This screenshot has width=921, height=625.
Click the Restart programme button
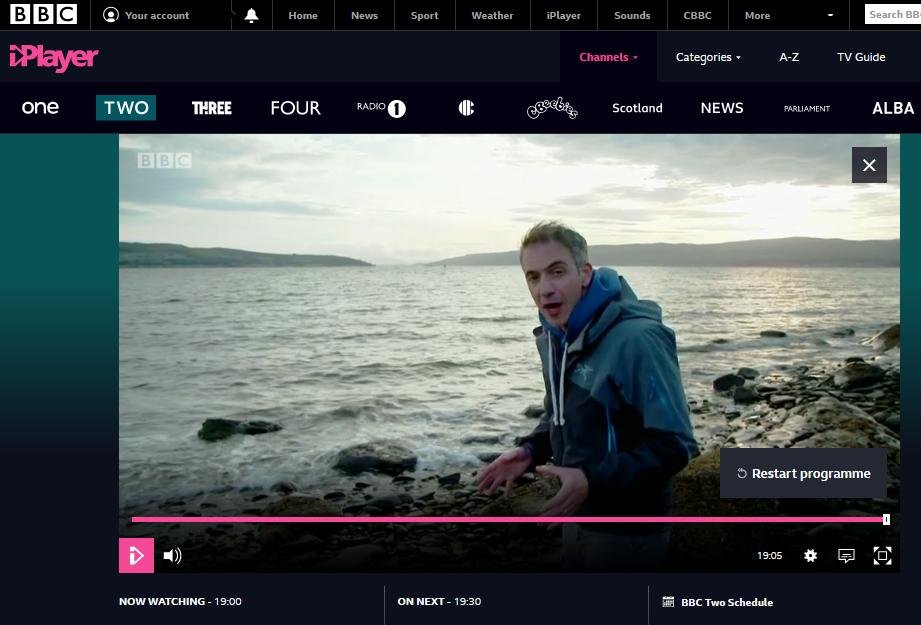coord(802,474)
